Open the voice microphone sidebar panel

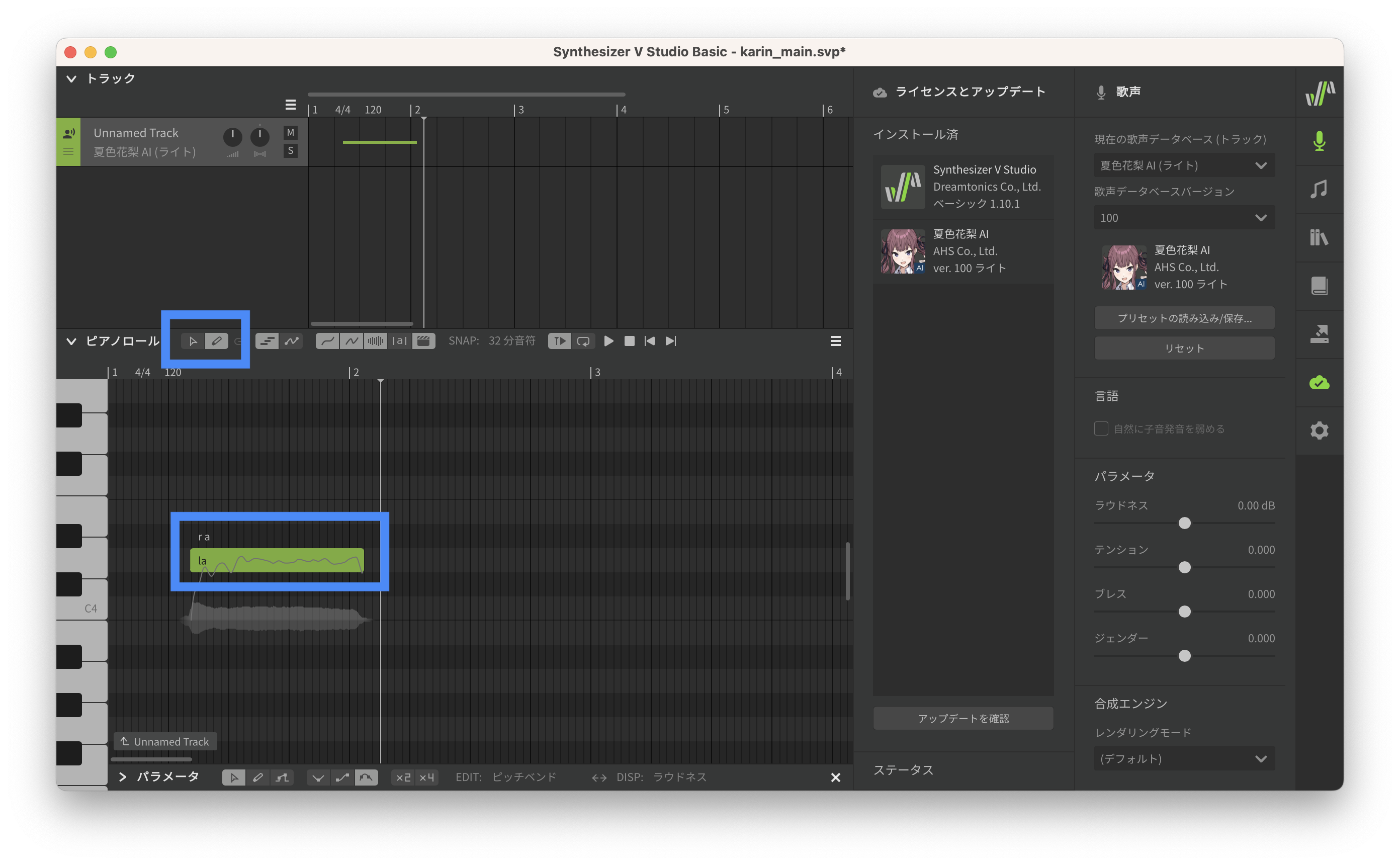pyautogui.click(x=1320, y=141)
